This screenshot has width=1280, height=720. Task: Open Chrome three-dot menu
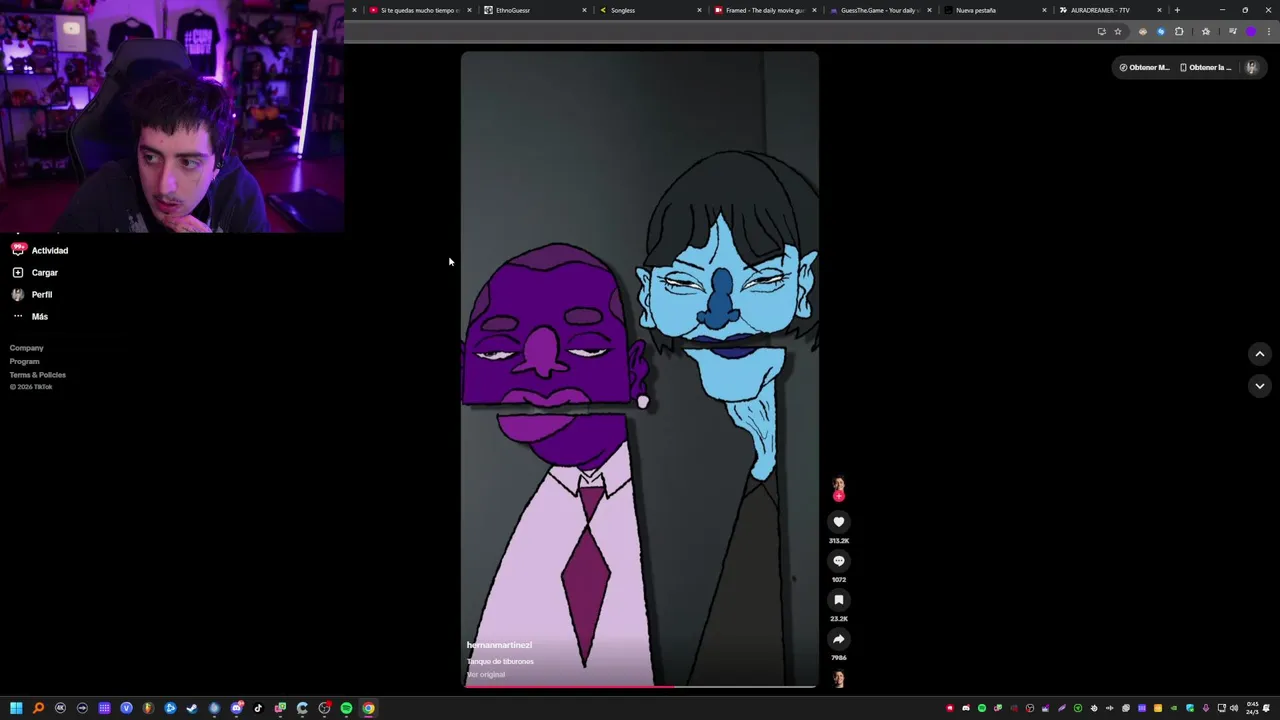pos(1268,31)
